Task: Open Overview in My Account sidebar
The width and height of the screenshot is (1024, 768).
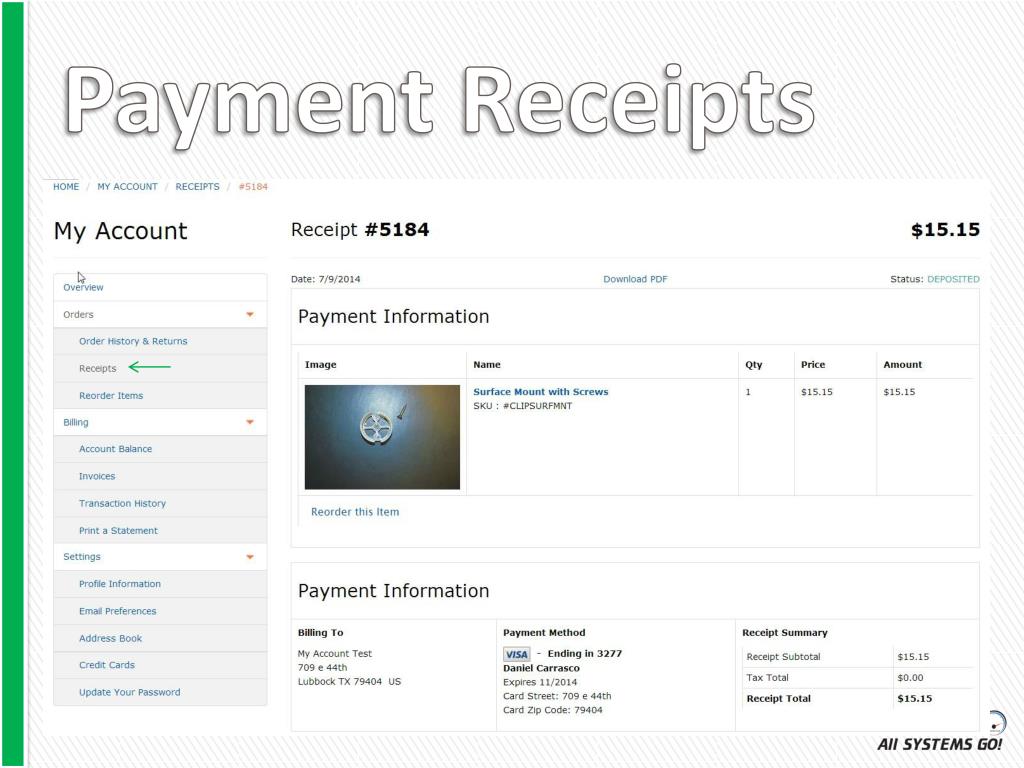Action: [x=83, y=287]
